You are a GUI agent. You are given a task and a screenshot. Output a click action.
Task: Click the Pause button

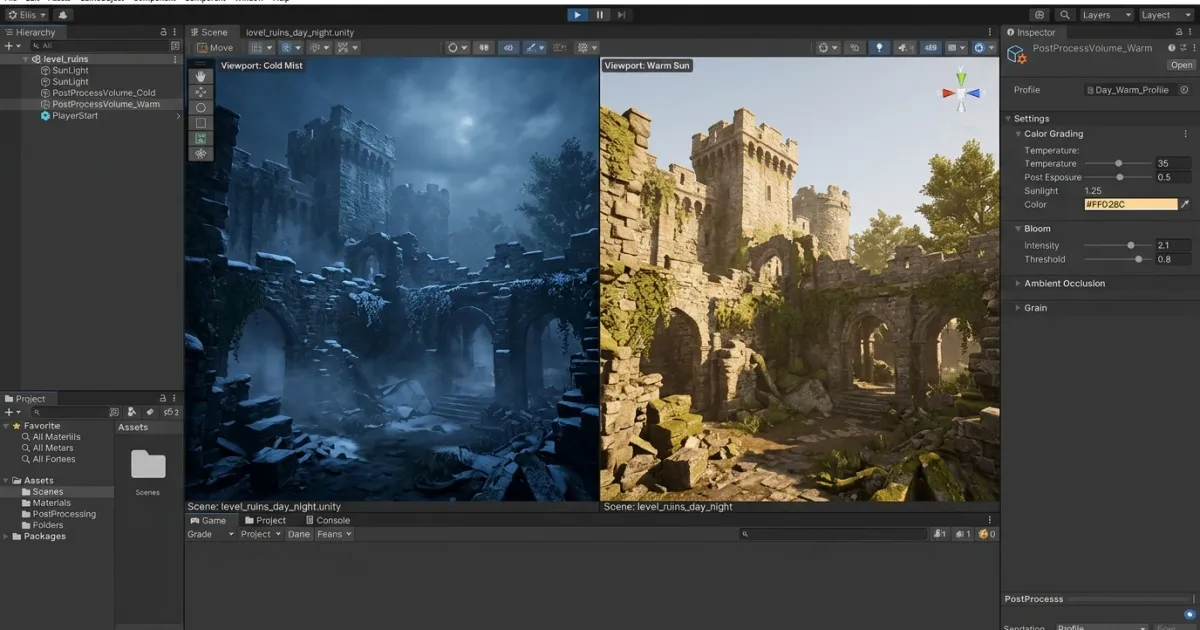600,15
